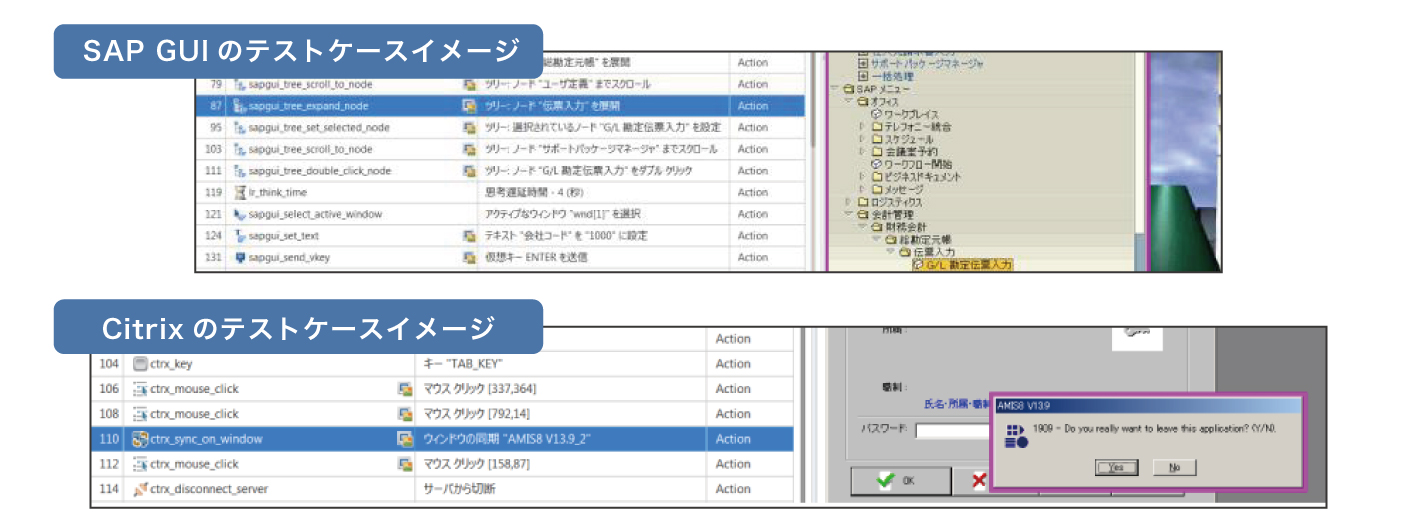The image size is (1417, 532).
Task: Collapse the 会計管理 folder
Action: click(849, 213)
